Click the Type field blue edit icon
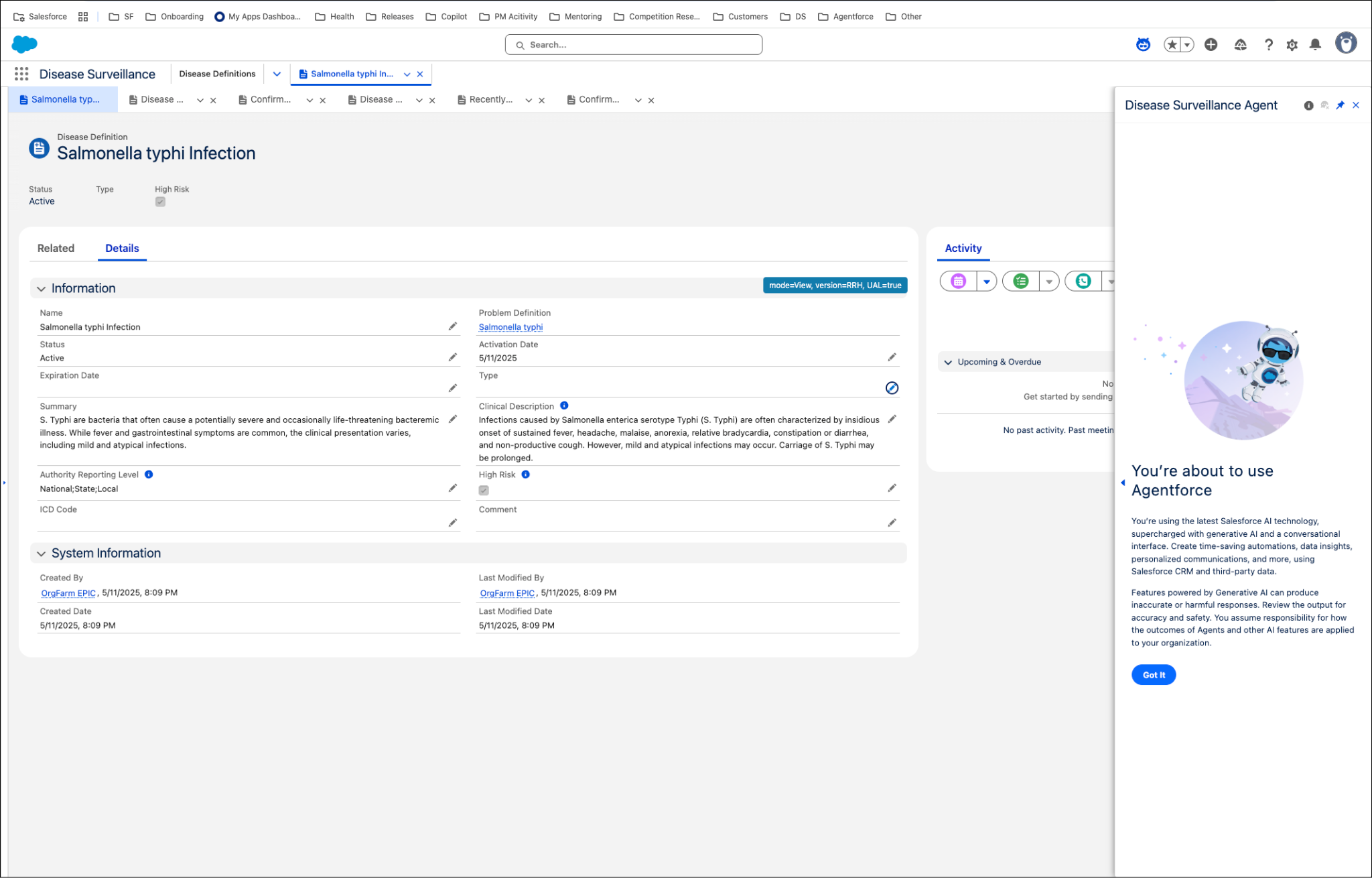 click(x=892, y=388)
